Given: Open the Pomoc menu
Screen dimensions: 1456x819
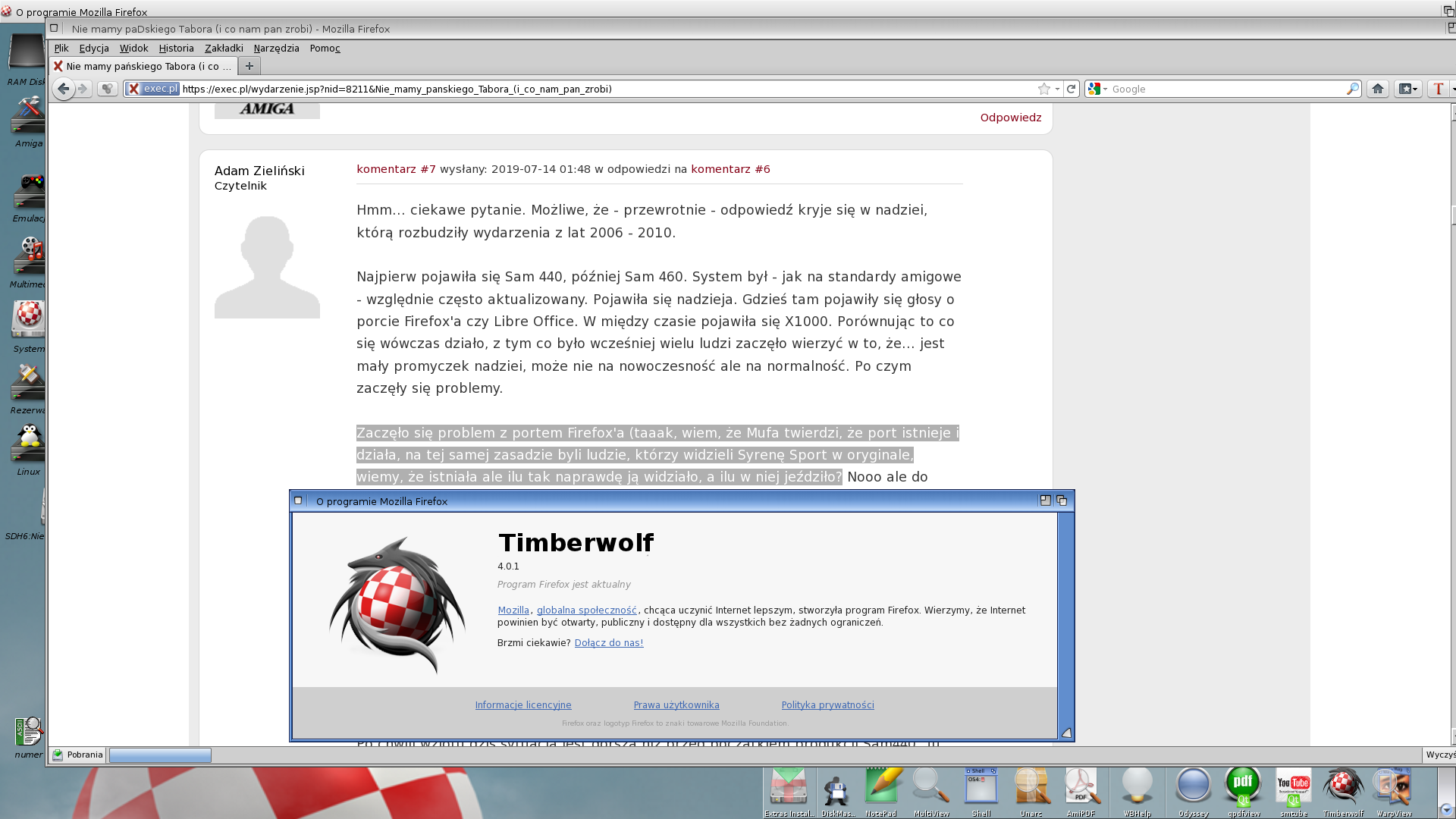Looking at the screenshot, I should tap(325, 48).
